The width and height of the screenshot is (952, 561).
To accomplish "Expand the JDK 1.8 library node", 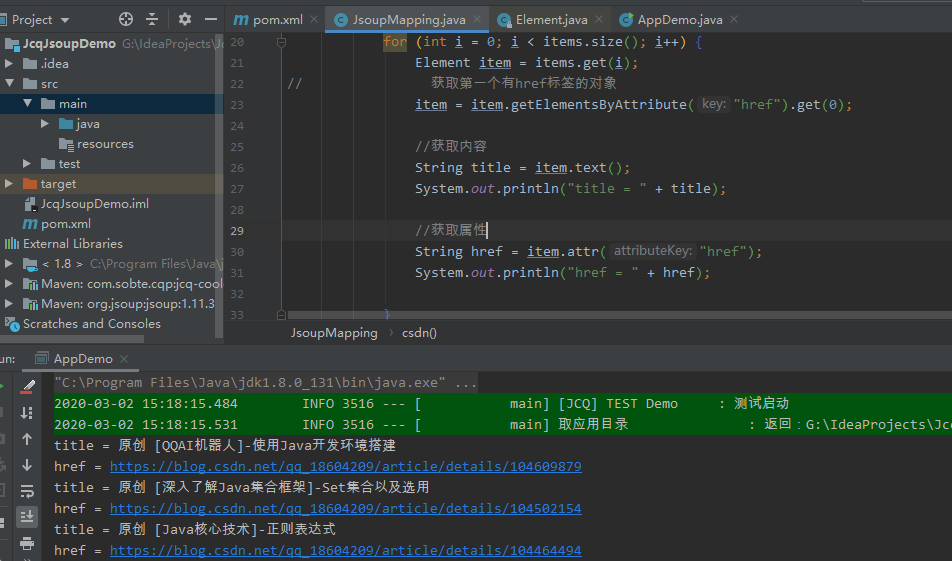I will (x=9, y=264).
